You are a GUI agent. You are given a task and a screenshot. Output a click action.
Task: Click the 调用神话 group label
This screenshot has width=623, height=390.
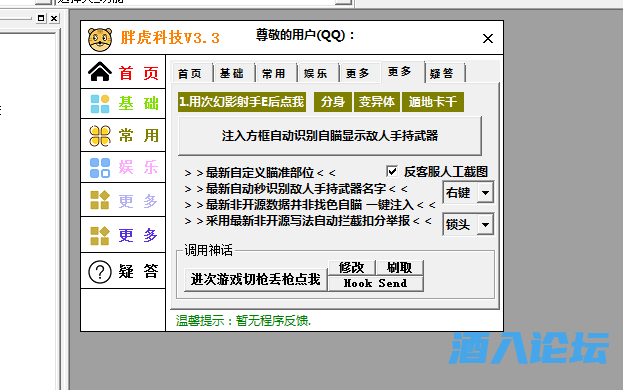point(209,250)
